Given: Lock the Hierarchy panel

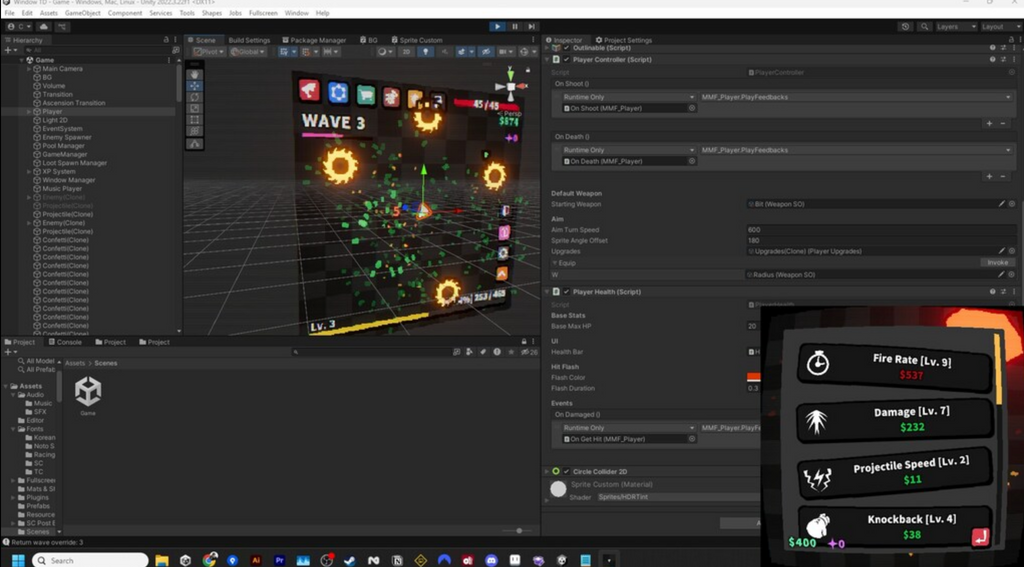Looking at the screenshot, I should [166, 40].
